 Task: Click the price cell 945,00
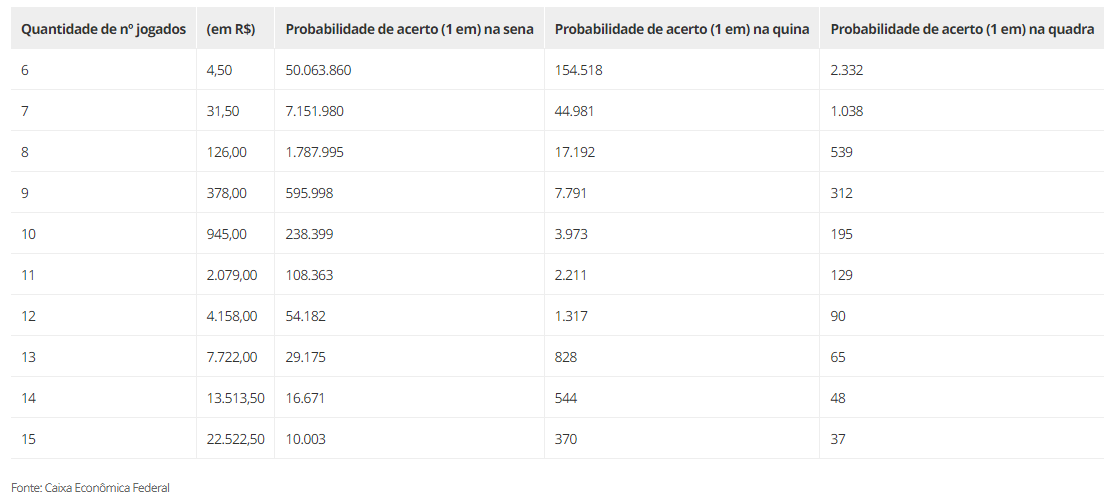(226, 234)
